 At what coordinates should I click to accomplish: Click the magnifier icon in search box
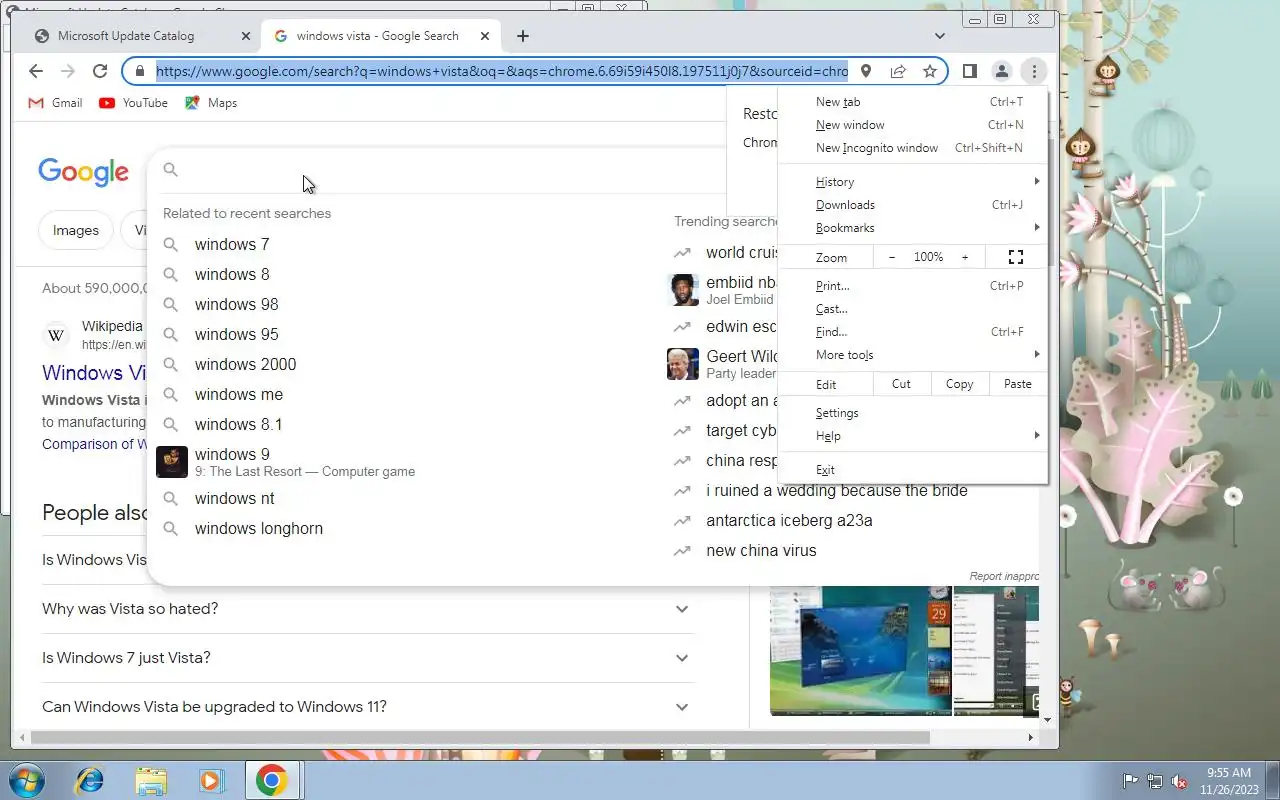(x=171, y=169)
